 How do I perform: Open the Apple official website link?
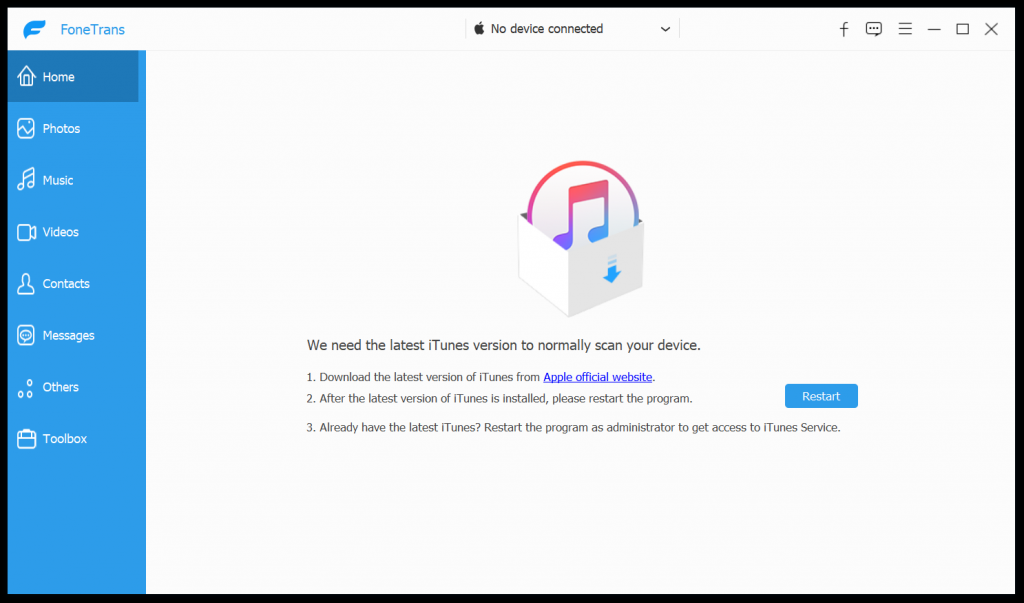pyautogui.click(x=598, y=377)
